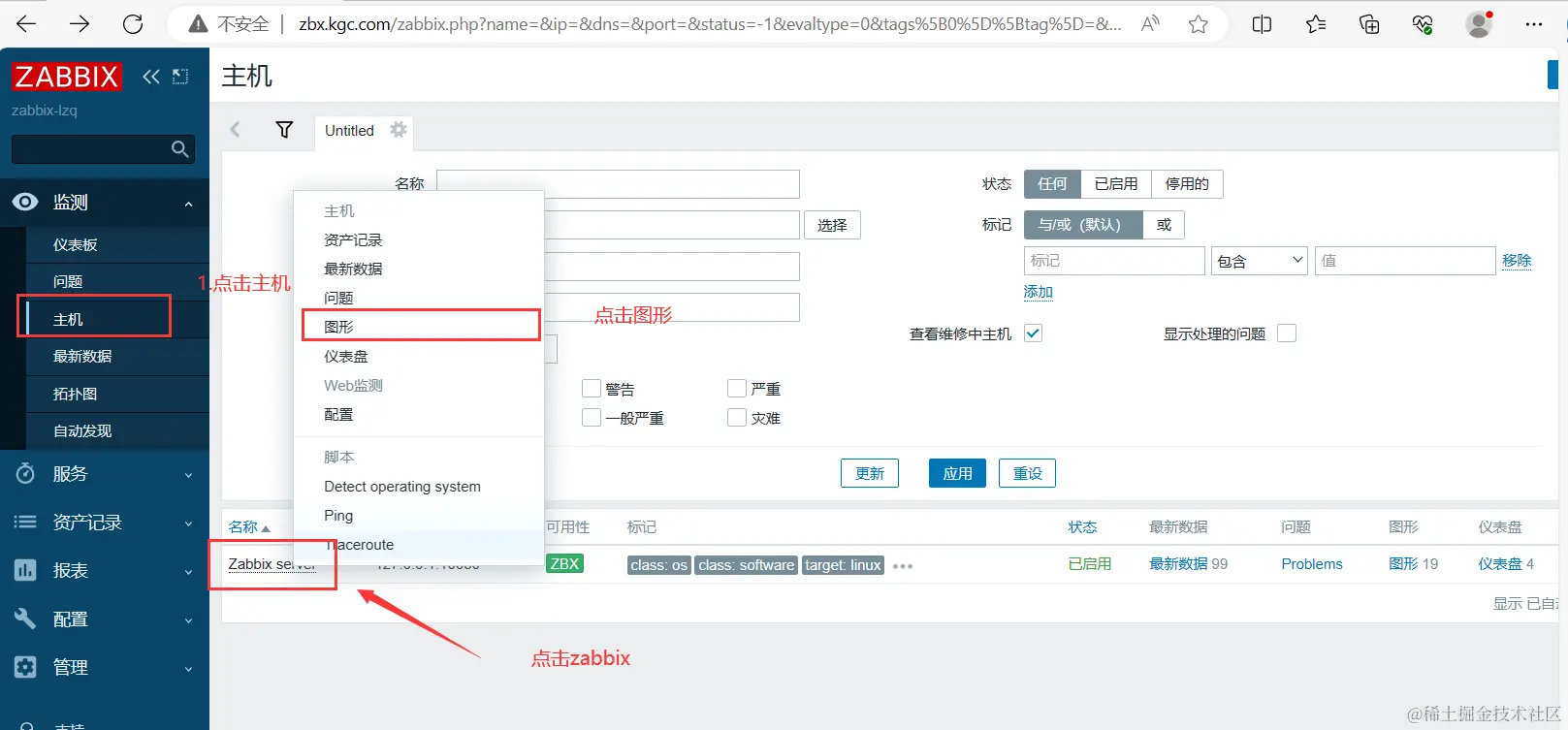
Task: Click the filter funnel icon
Action: click(x=284, y=130)
